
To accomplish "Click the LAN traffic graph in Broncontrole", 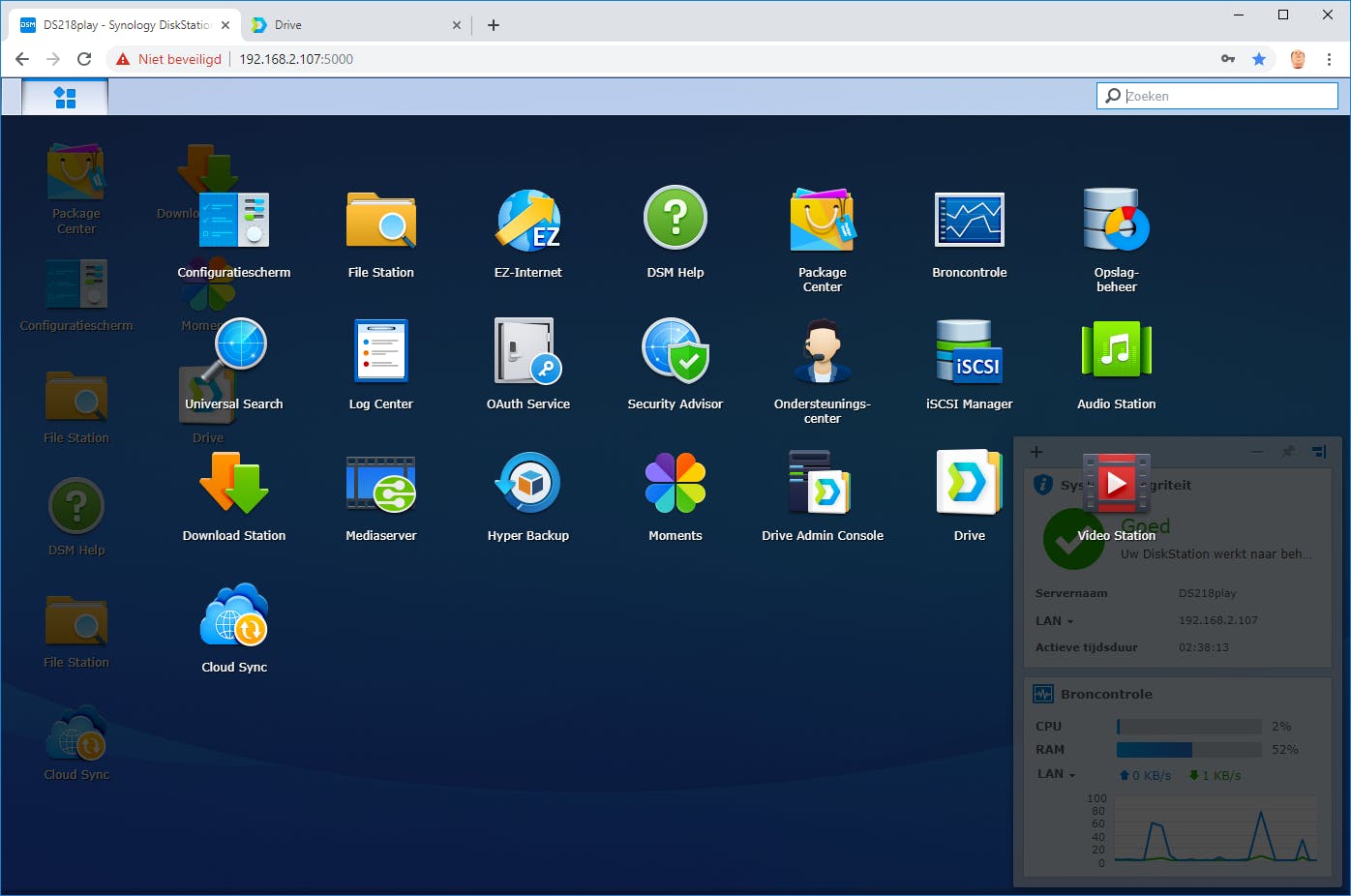I will click(x=1216, y=830).
